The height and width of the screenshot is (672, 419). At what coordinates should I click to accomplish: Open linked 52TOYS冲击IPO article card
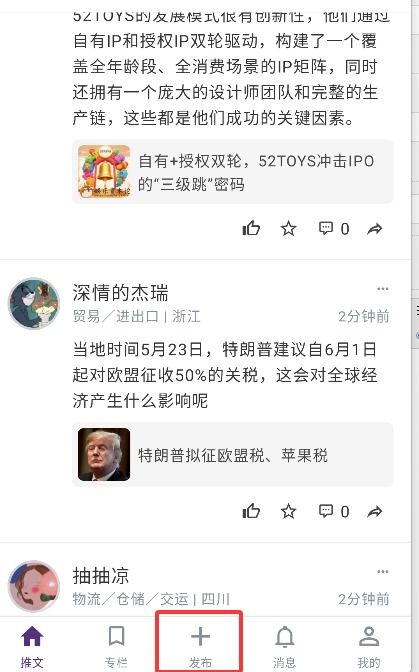pyautogui.click(x=232, y=172)
